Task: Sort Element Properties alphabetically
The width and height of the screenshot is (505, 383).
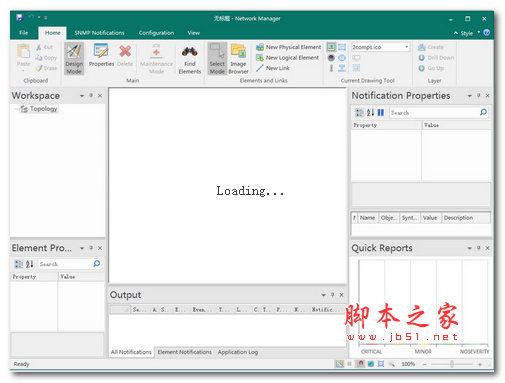Action: click(29, 264)
